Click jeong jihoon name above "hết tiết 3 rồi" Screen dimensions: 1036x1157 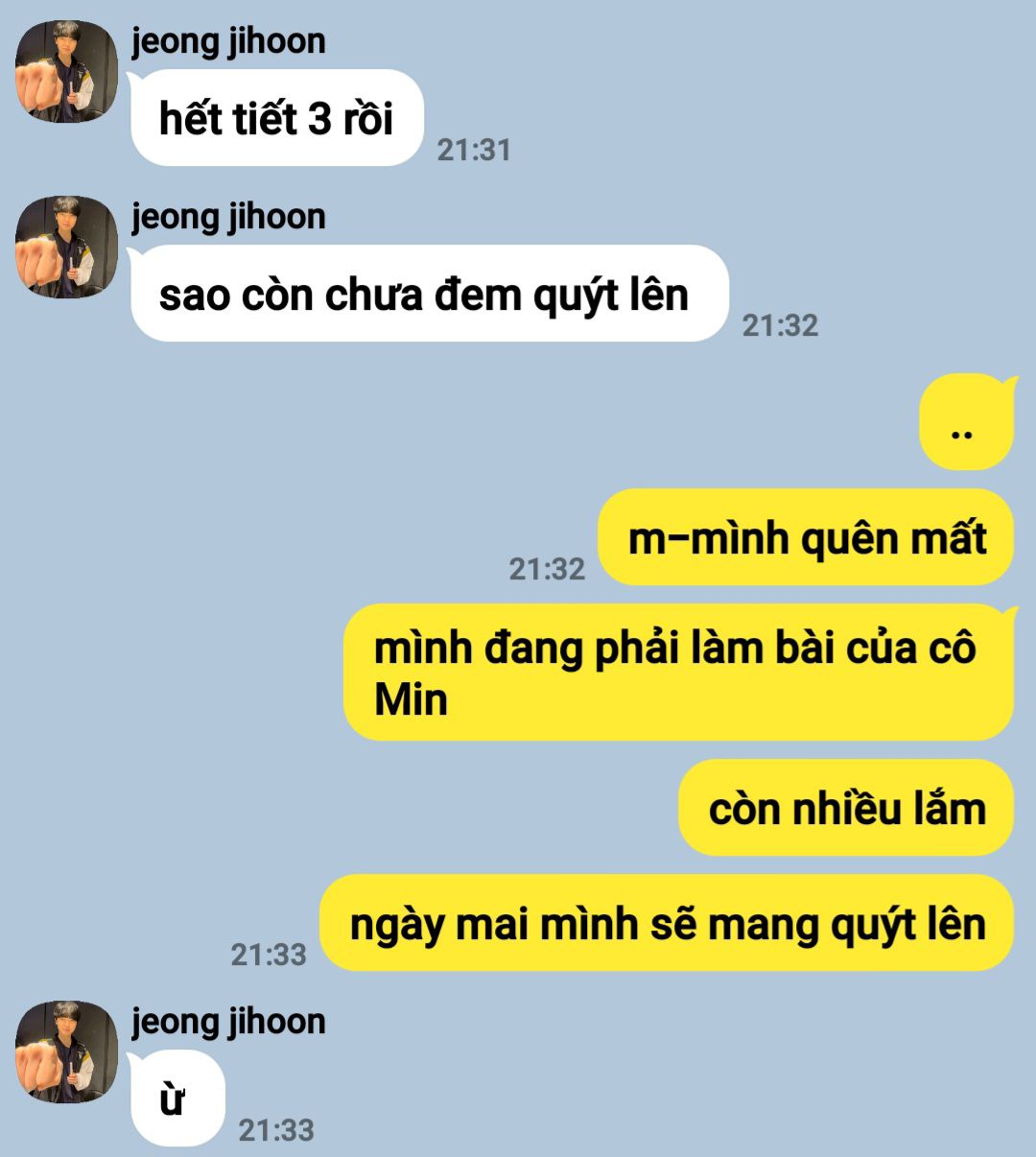pyautogui.click(x=228, y=41)
